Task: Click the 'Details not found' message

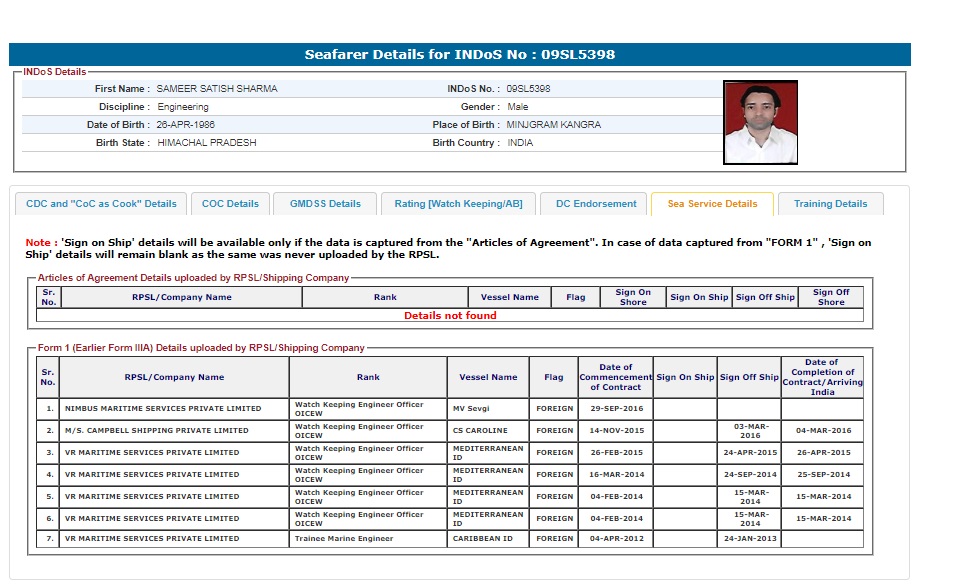Action: tap(450, 316)
